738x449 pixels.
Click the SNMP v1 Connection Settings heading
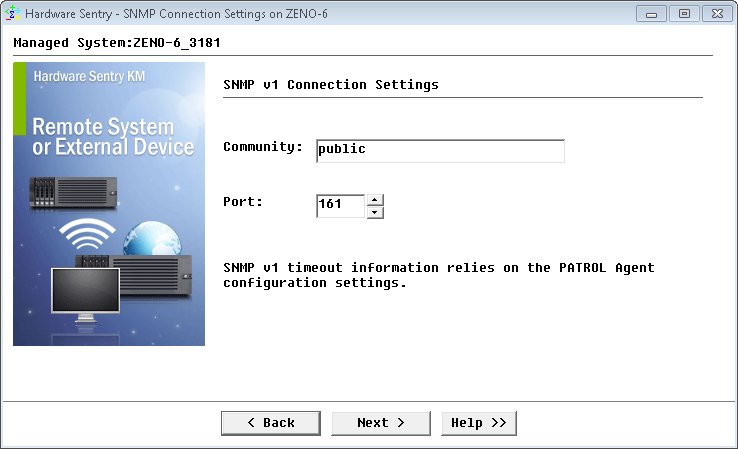pyautogui.click(x=331, y=85)
